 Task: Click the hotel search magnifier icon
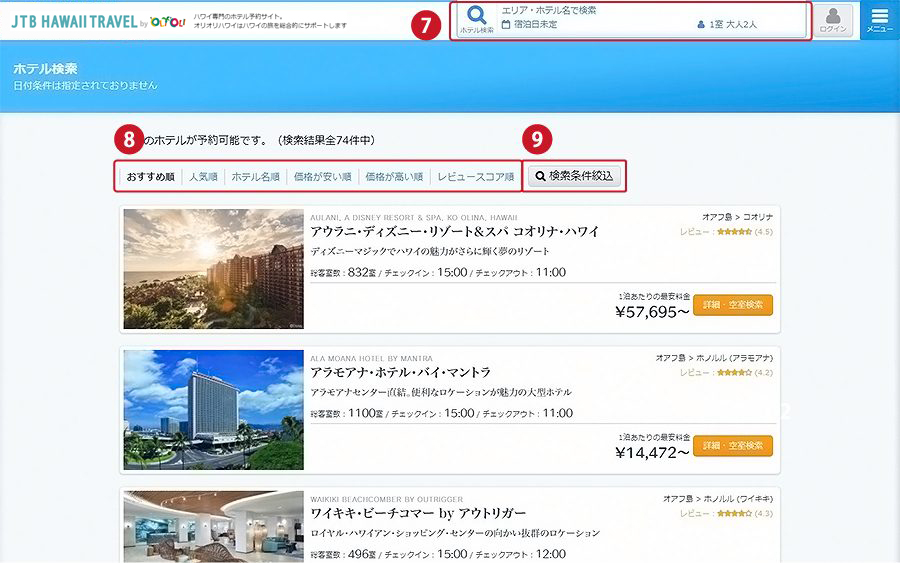tap(476, 15)
